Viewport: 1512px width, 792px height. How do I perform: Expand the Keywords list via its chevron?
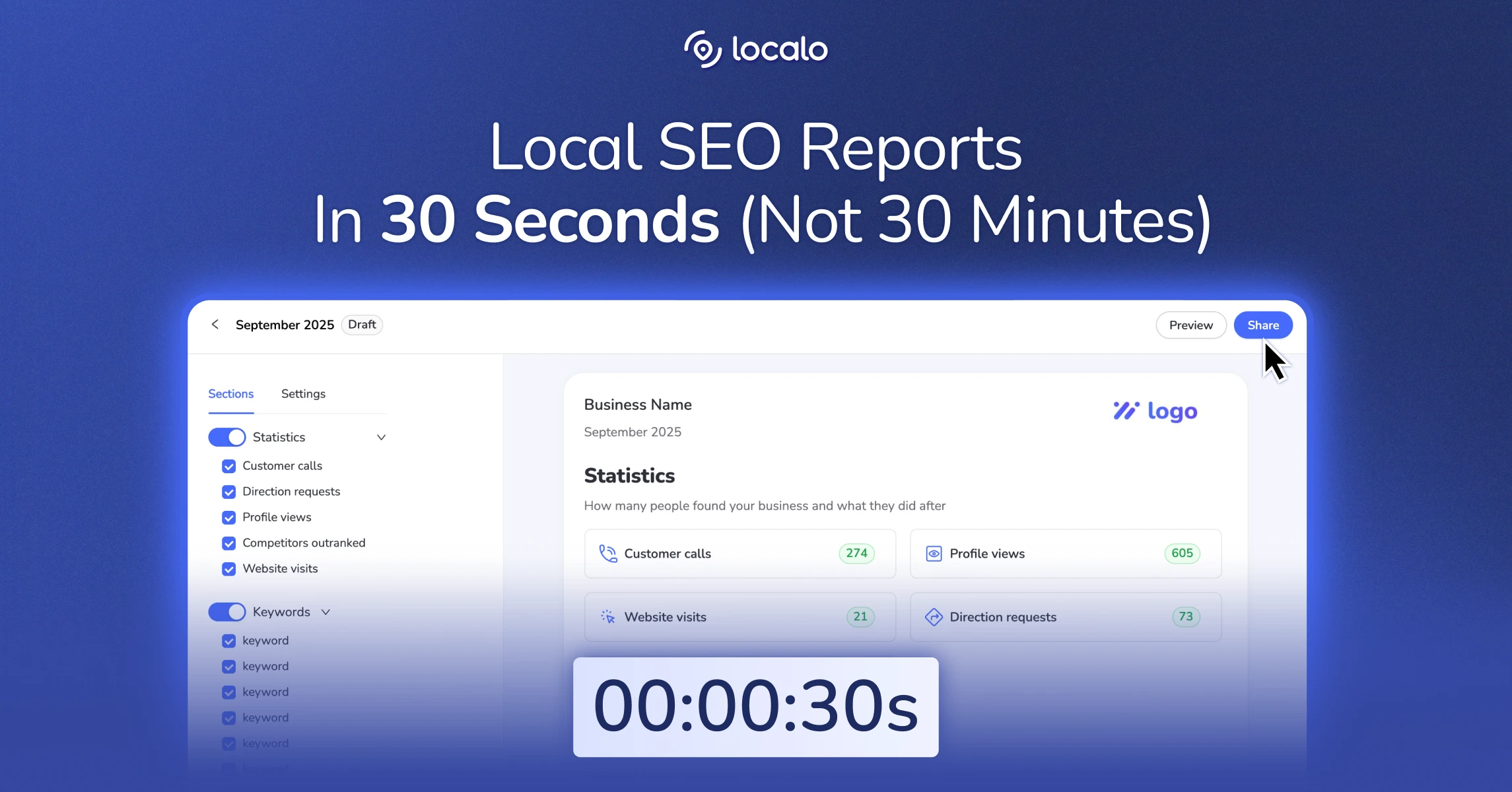tap(326, 612)
